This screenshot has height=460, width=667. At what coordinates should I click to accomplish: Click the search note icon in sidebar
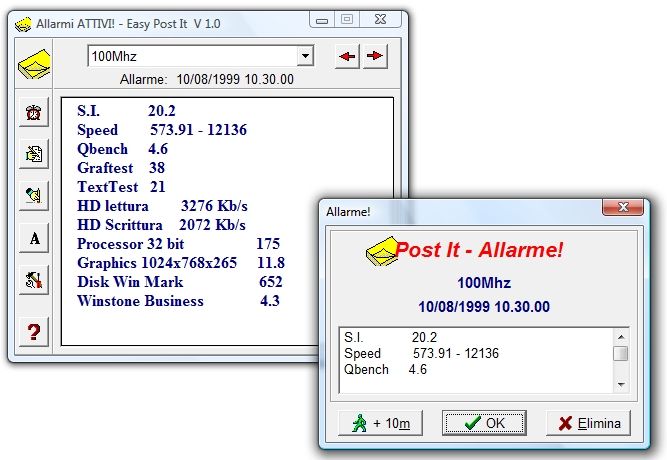click(34, 195)
